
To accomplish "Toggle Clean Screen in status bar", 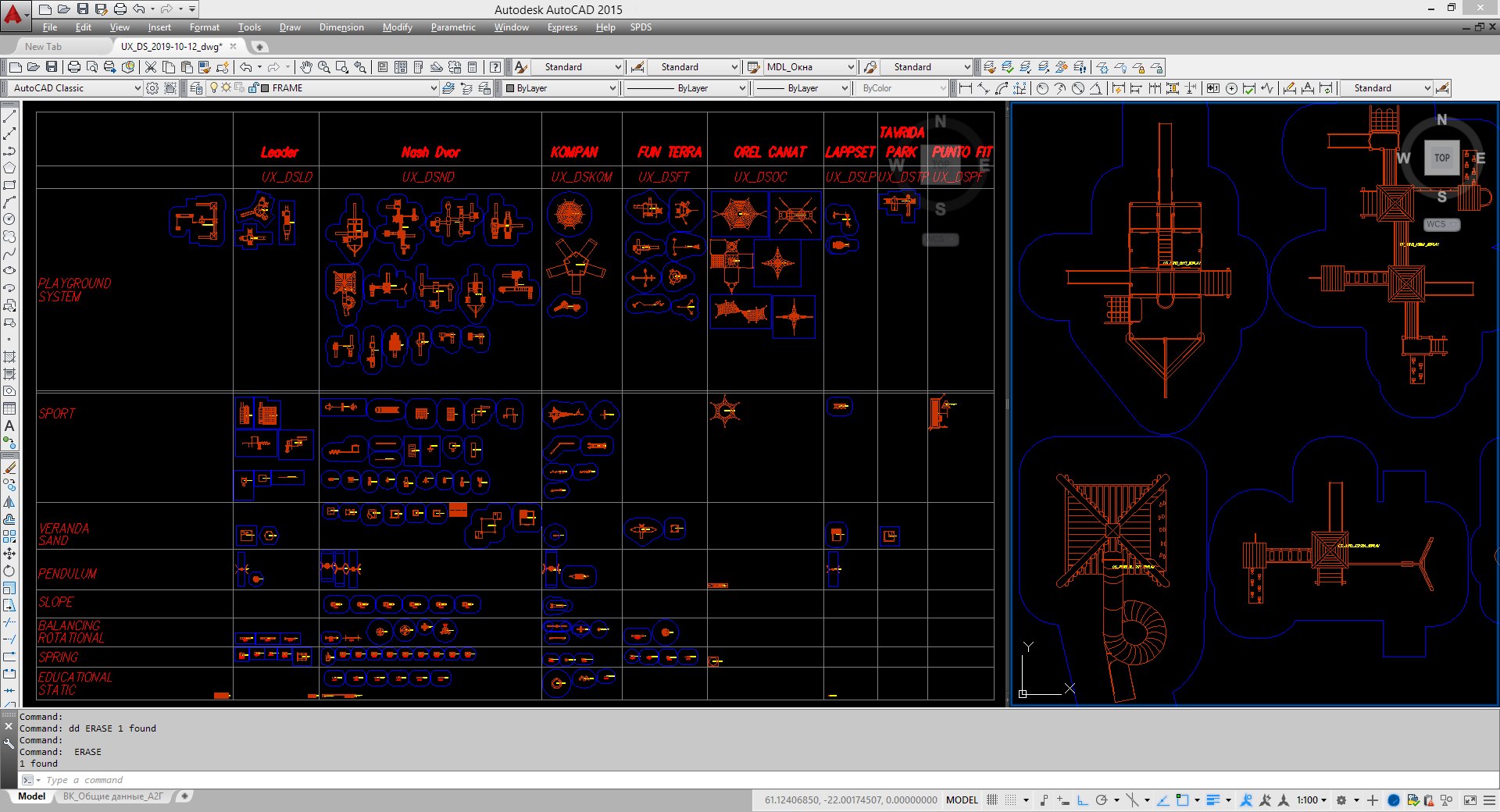I will point(1470,800).
